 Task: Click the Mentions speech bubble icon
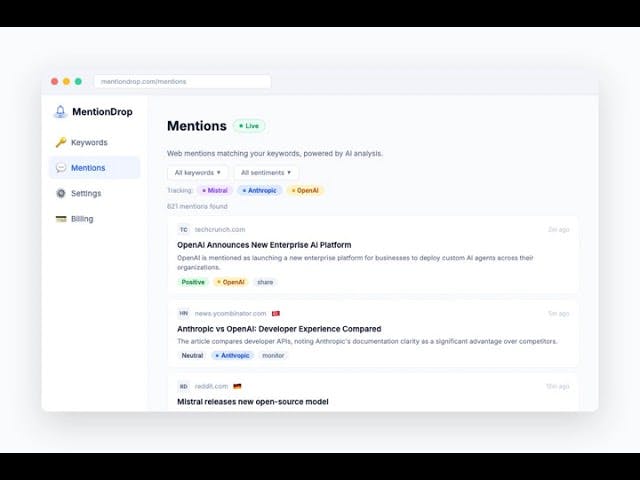[x=61, y=168]
